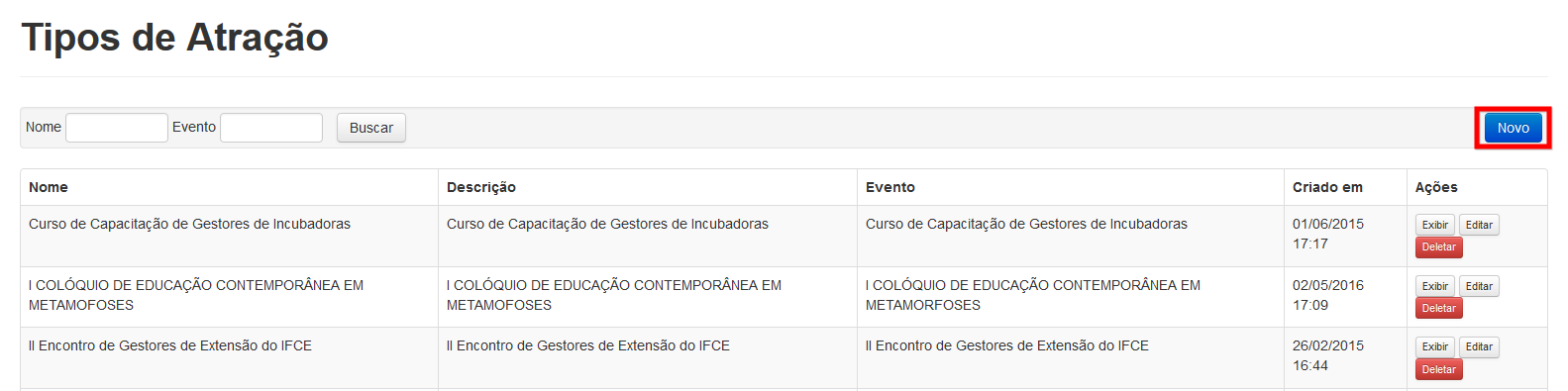Click Editar for Curso de Capacitação row
Screen dimensions: 1568x391
click(x=1479, y=225)
